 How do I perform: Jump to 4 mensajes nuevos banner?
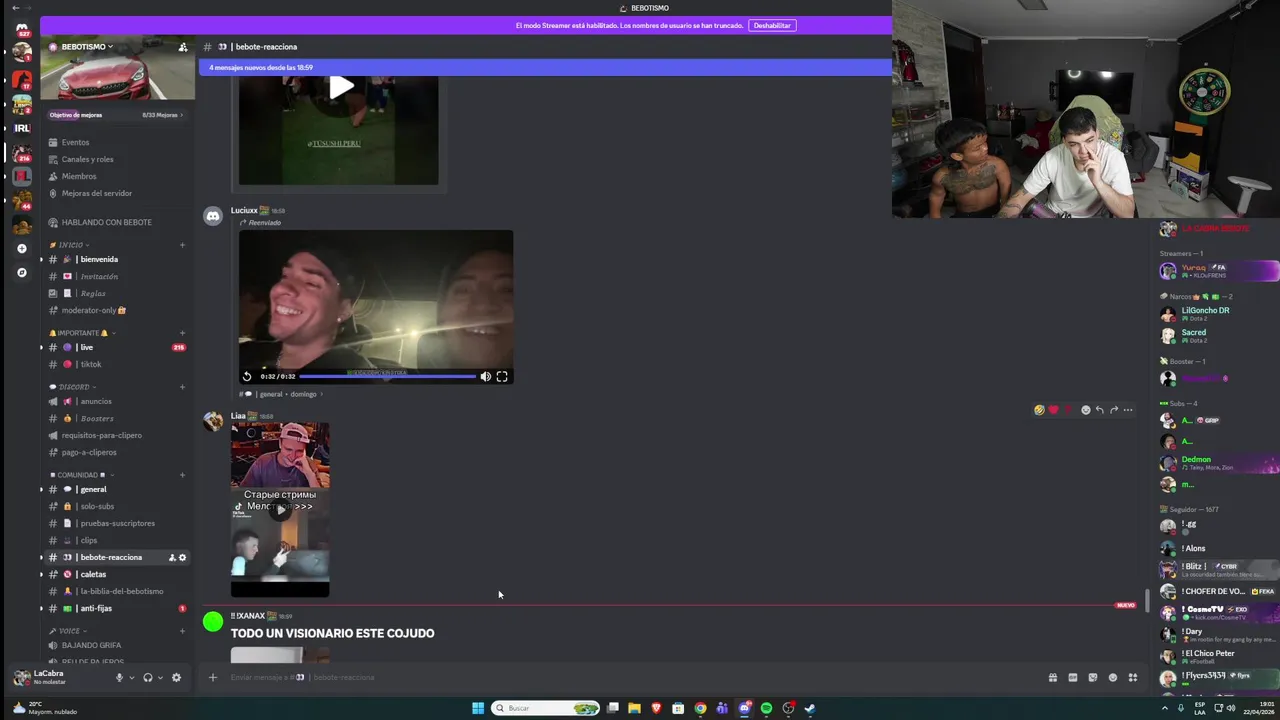[x=545, y=67]
